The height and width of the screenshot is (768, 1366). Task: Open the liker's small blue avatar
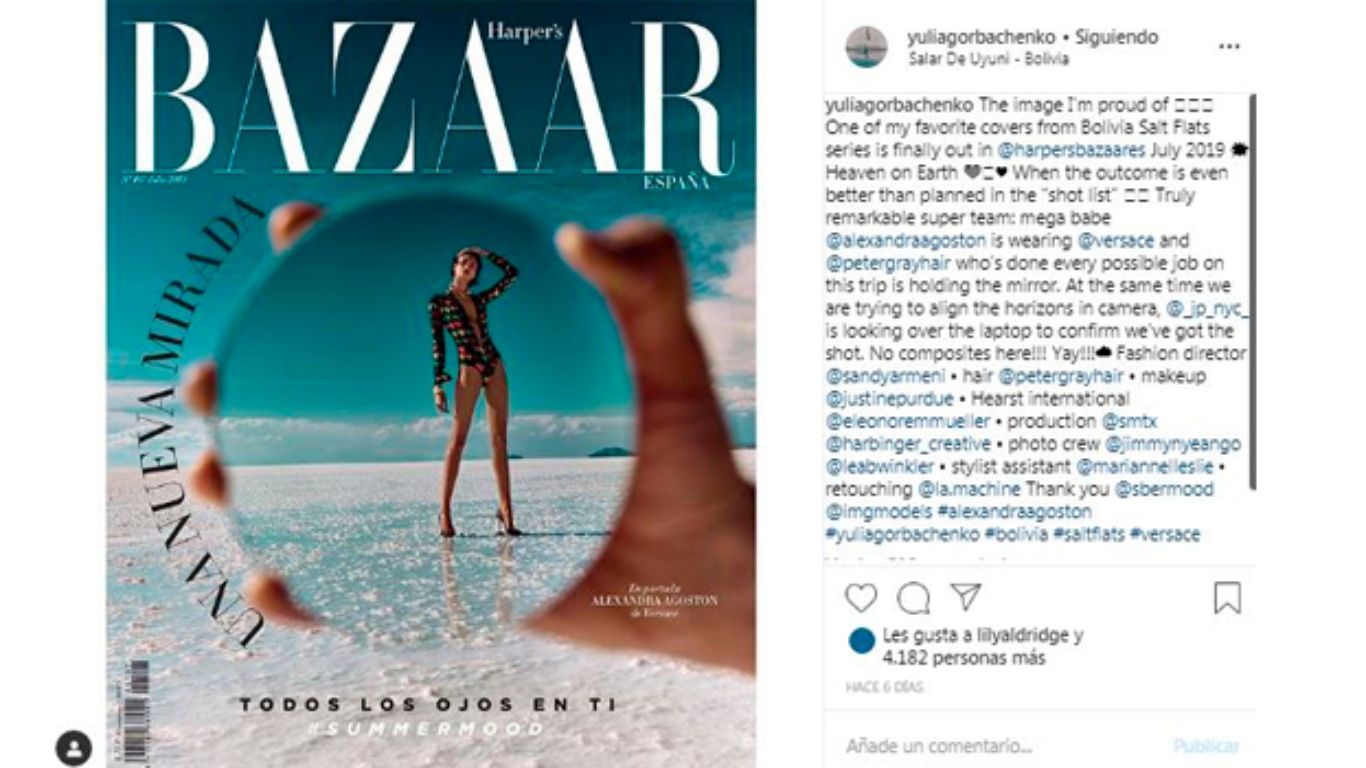861,641
